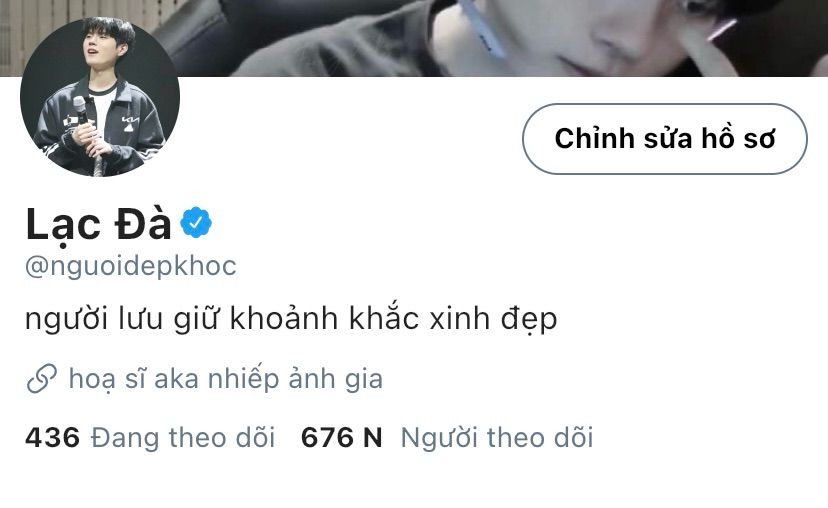Open the '676 N Người theo dõi' followers list
Screen dimensions: 828x508
point(447,438)
